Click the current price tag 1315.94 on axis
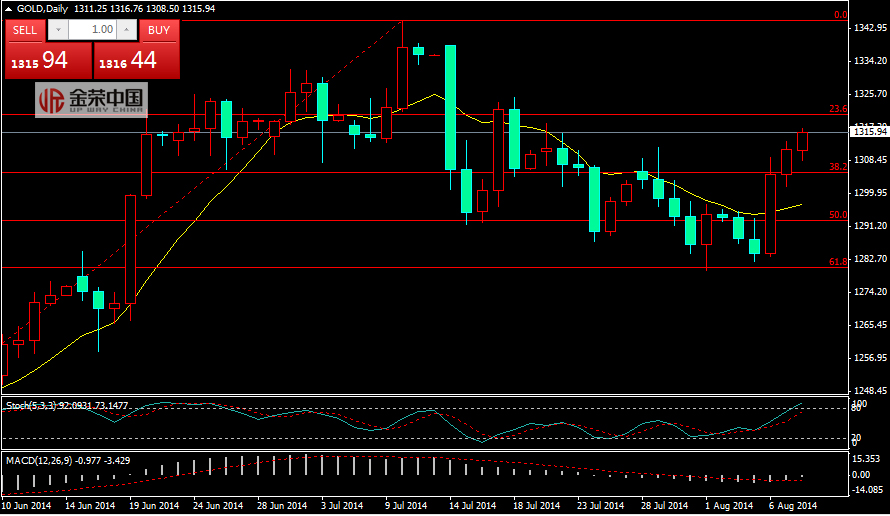Image resolution: width=890 pixels, height=516 pixels. [x=868, y=132]
